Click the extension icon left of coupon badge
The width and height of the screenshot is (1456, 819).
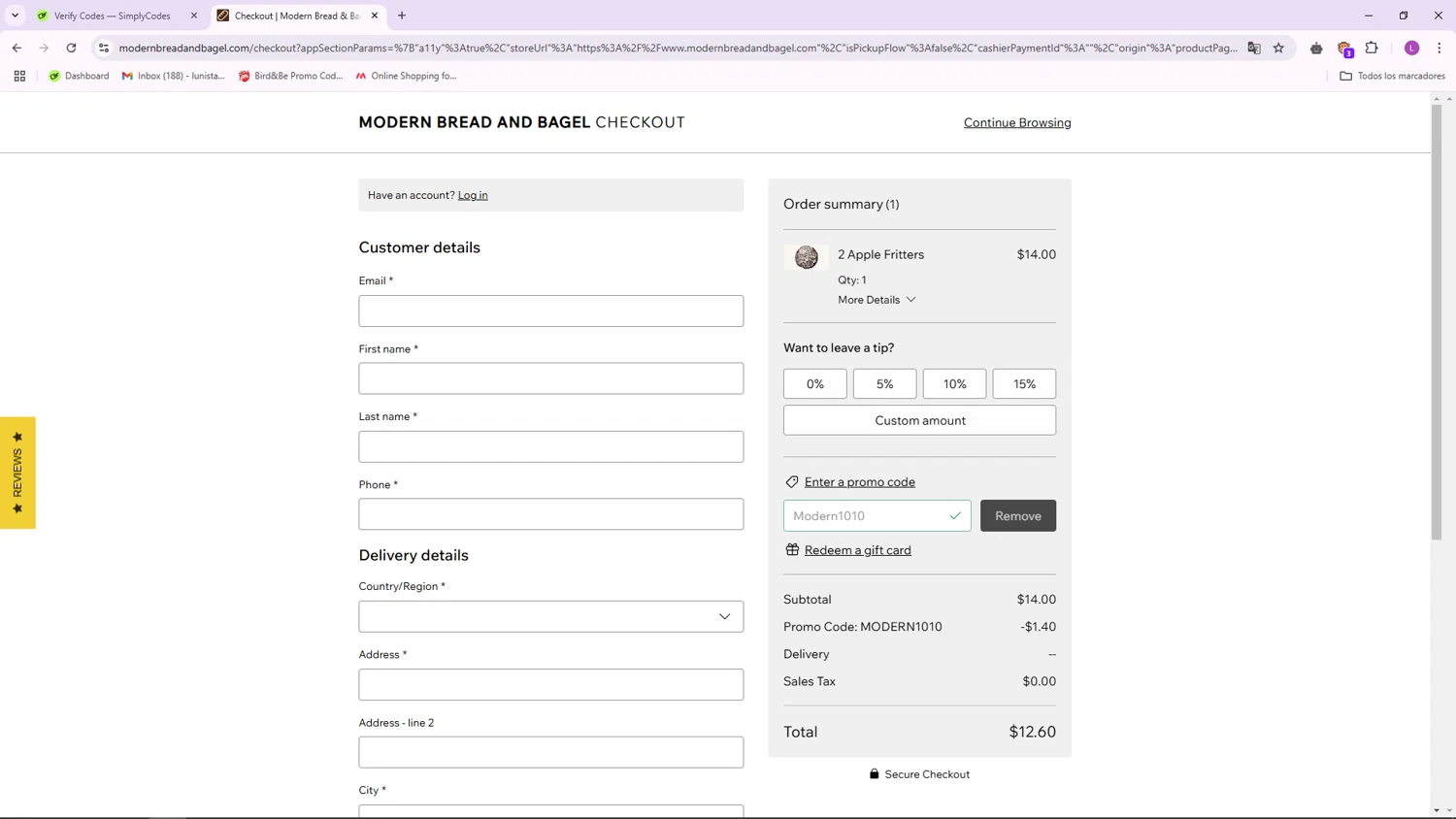(x=1316, y=48)
